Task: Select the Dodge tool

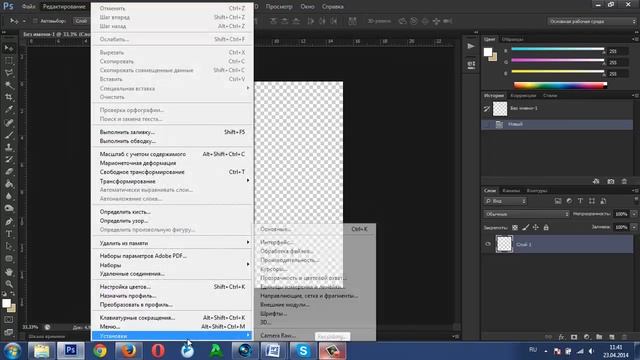Action: point(8,208)
